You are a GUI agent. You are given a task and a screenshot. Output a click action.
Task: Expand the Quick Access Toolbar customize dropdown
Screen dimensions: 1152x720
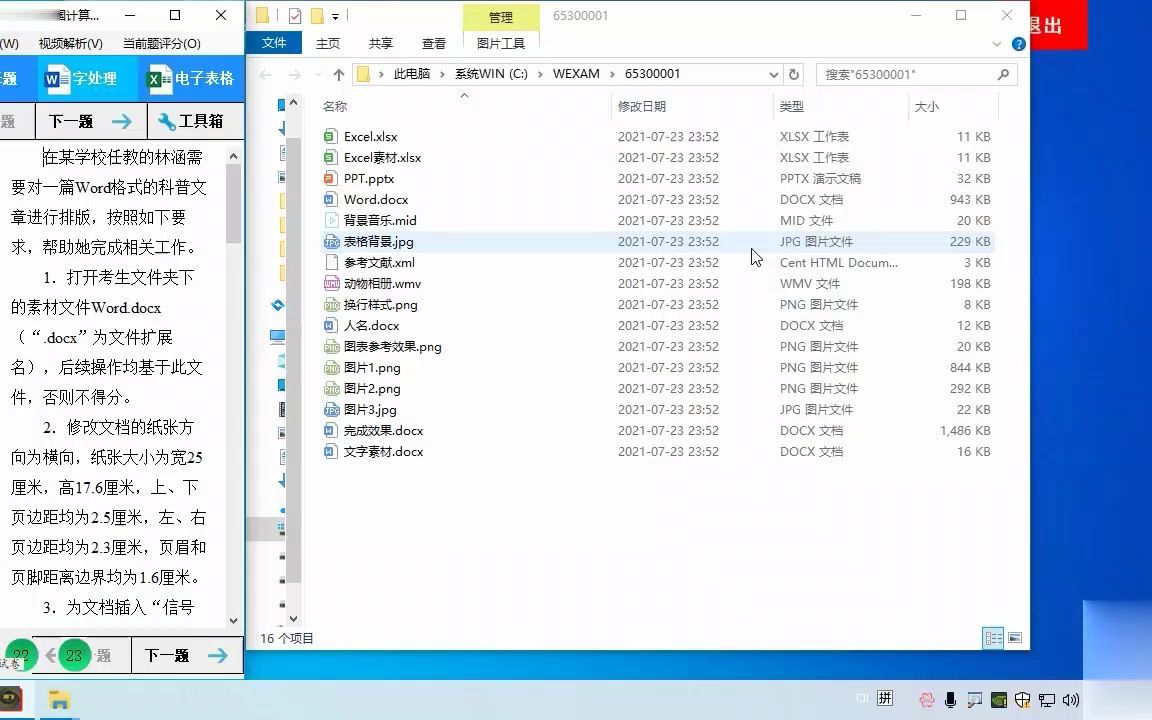coord(336,16)
